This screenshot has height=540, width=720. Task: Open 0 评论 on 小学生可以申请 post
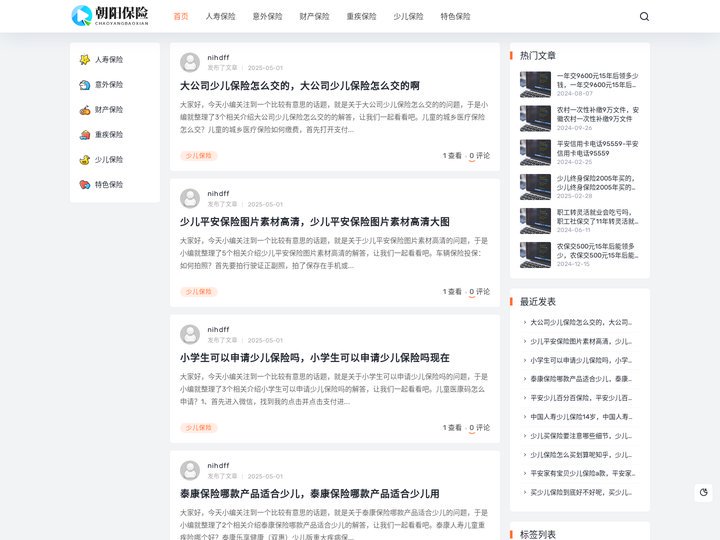(x=479, y=428)
